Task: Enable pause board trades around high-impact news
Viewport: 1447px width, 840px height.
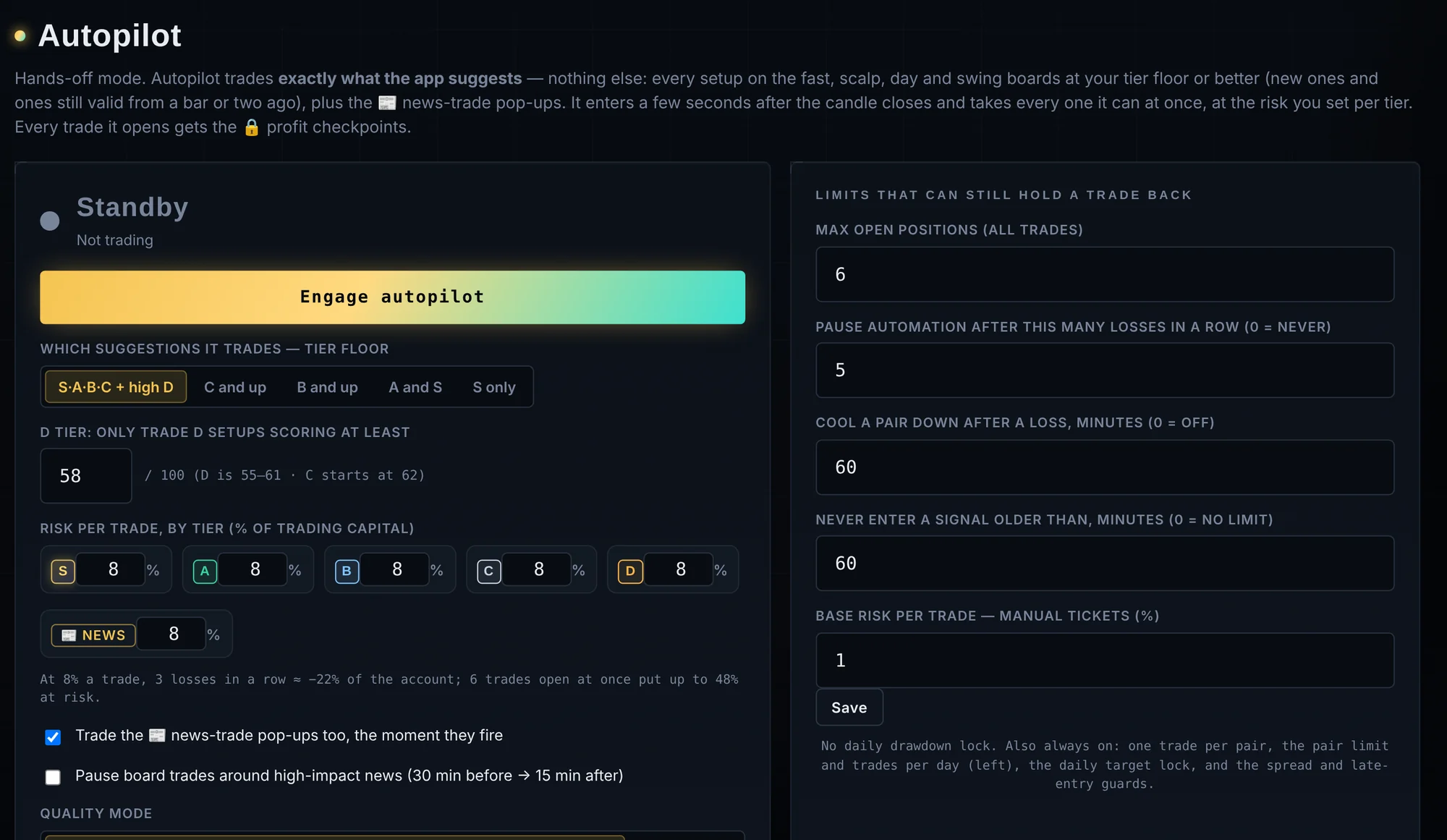Action: coord(53,777)
